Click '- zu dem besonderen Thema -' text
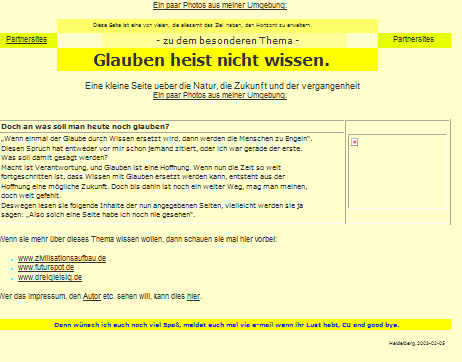Viewport: 462px width, 362px height. coord(228,41)
